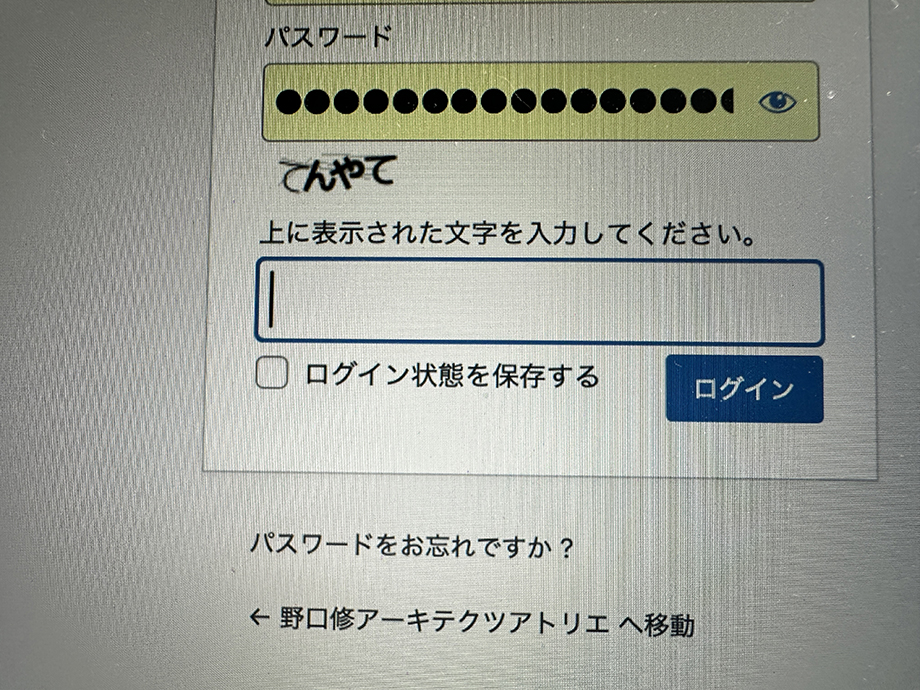Viewport: 920px width, 690px height.
Task: Click the question mark in the forgot-password link
Action: [x=566, y=549]
